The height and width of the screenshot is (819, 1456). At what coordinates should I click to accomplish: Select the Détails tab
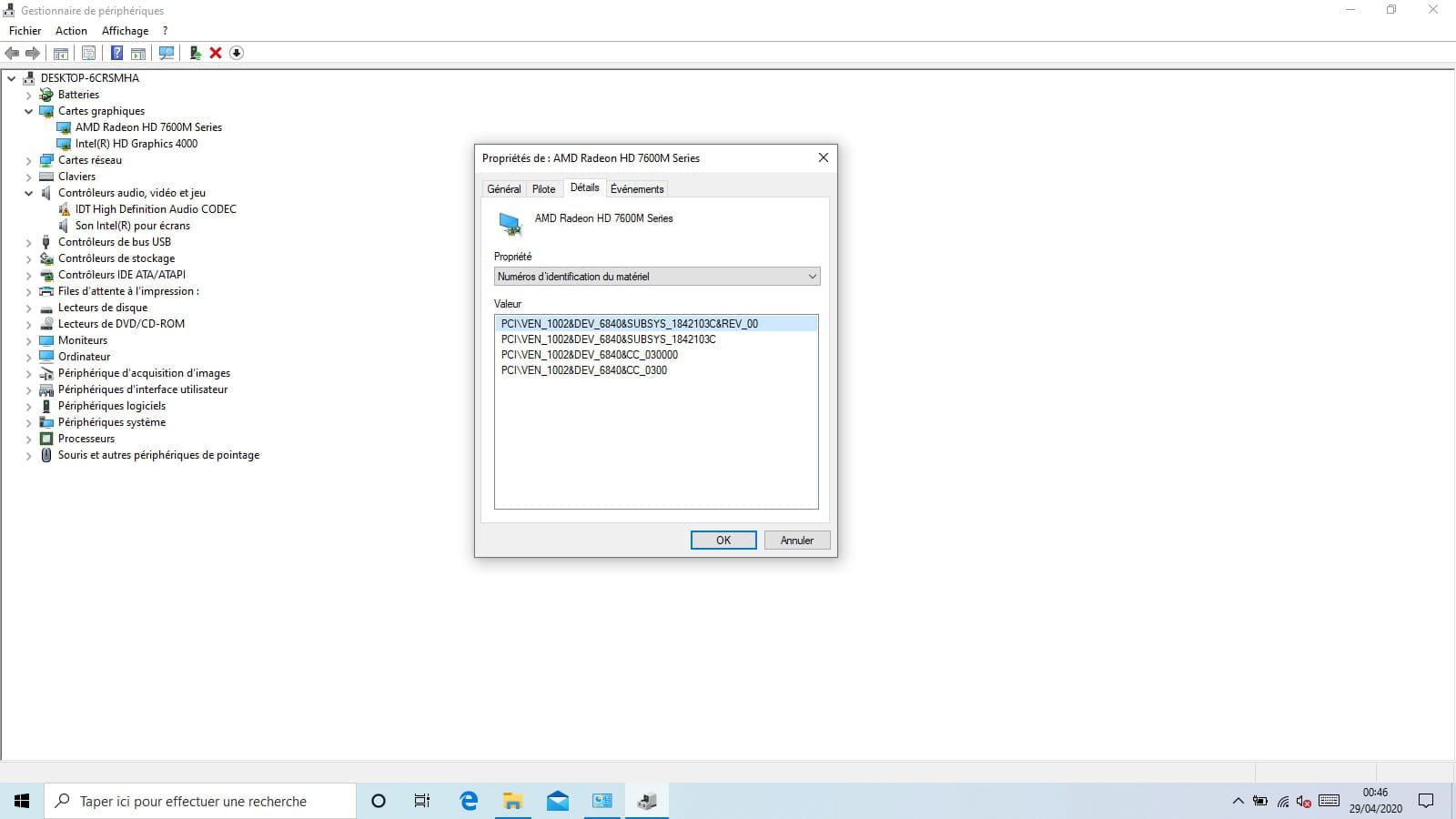point(584,187)
